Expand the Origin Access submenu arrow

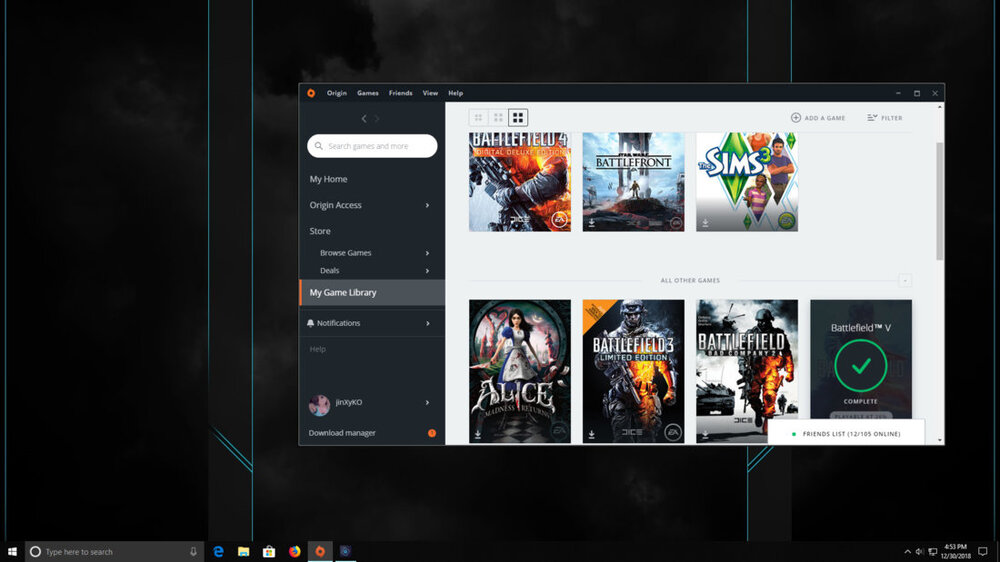tap(427, 205)
